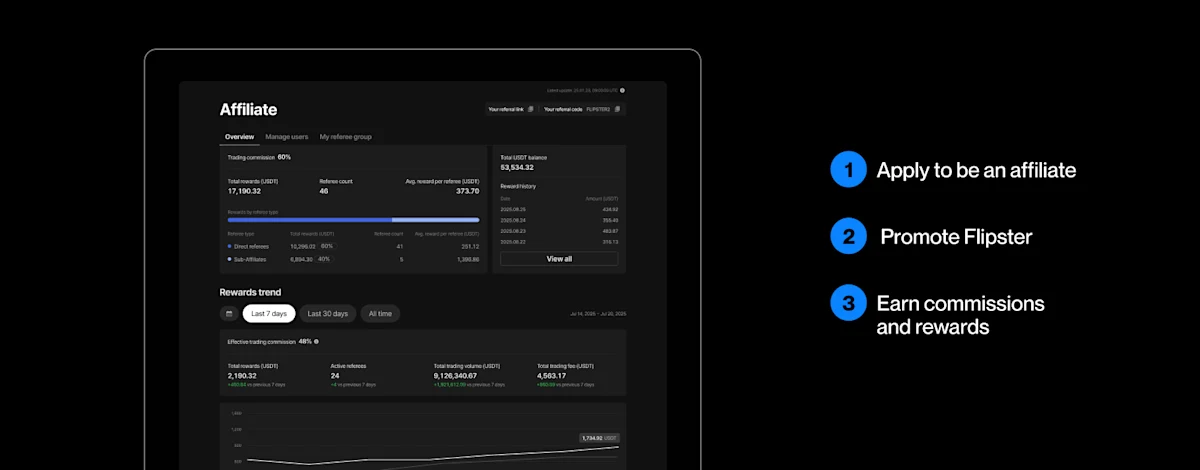1200x470 pixels.
Task: Open the calendar date picker icon
Action: point(229,314)
